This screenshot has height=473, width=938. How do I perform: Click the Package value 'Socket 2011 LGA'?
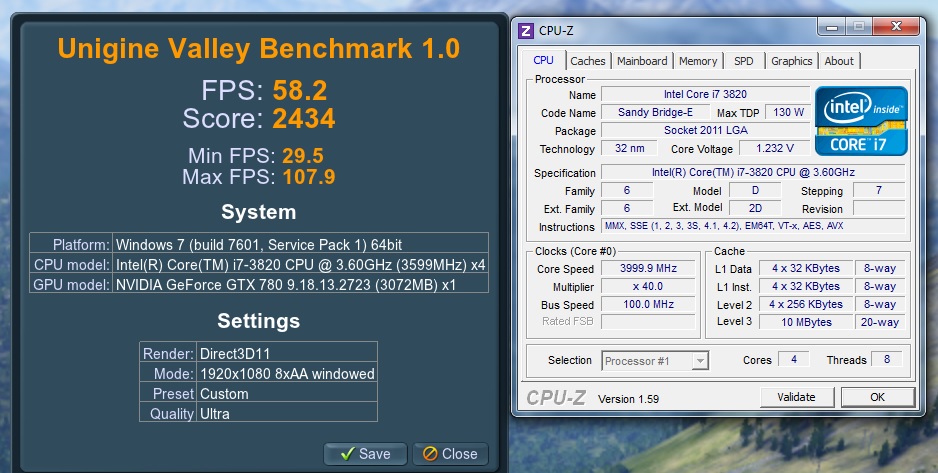pos(705,130)
